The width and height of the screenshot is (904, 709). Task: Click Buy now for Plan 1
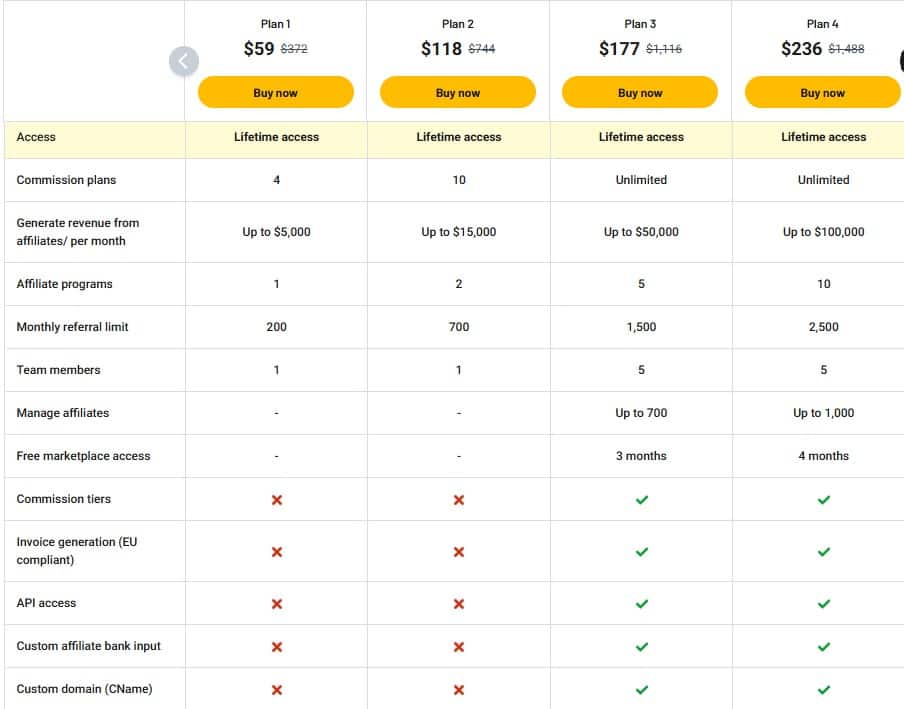pyautogui.click(x=275, y=92)
